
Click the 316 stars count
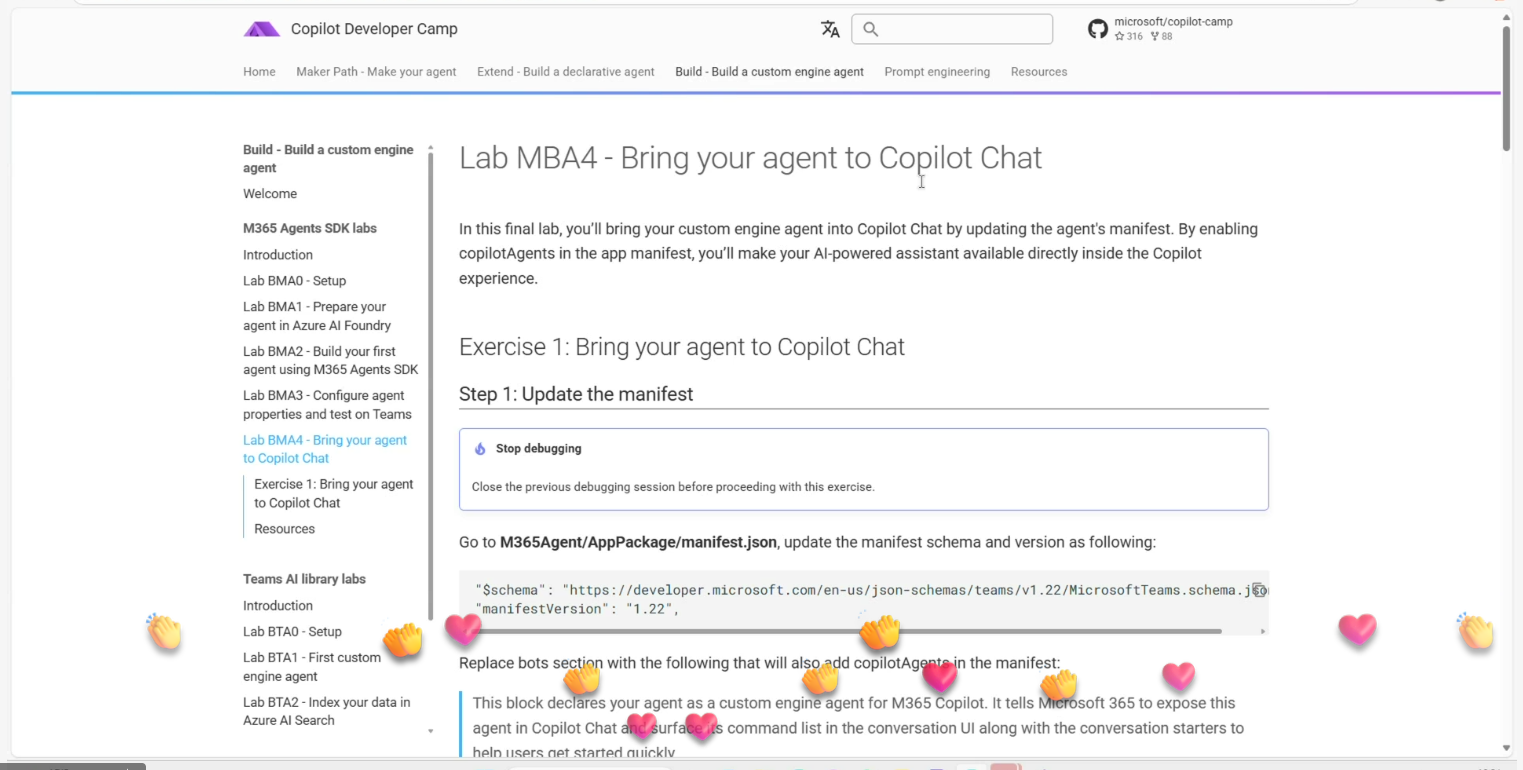pyautogui.click(x=1129, y=37)
